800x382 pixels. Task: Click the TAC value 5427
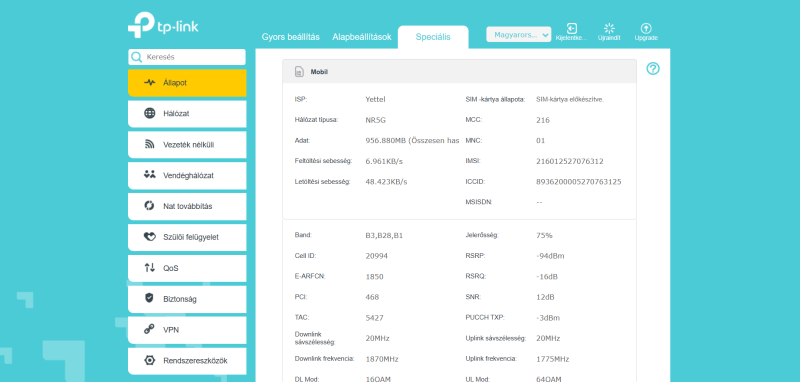coord(374,318)
